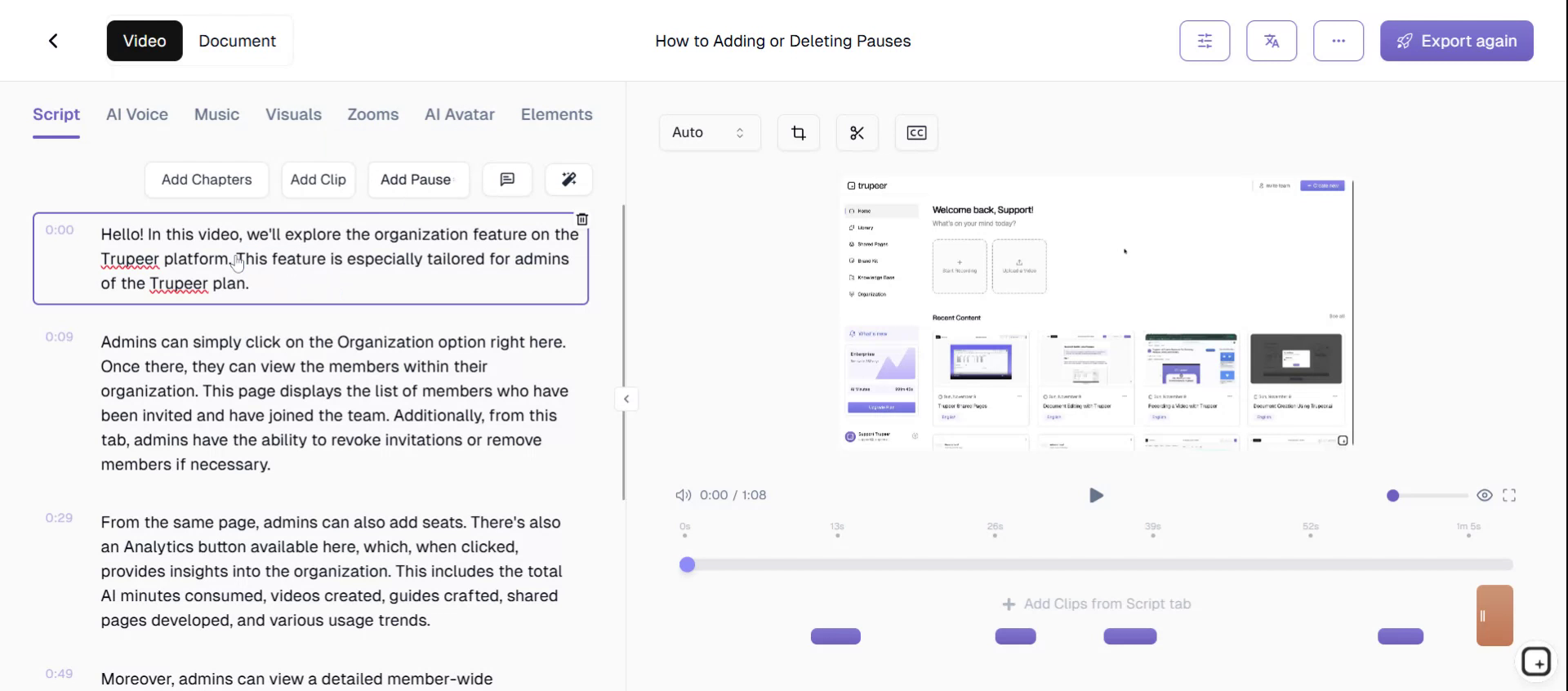Click the magic wand AI rewrite icon
Image resolution: width=1568 pixels, height=691 pixels.
coord(569,180)
